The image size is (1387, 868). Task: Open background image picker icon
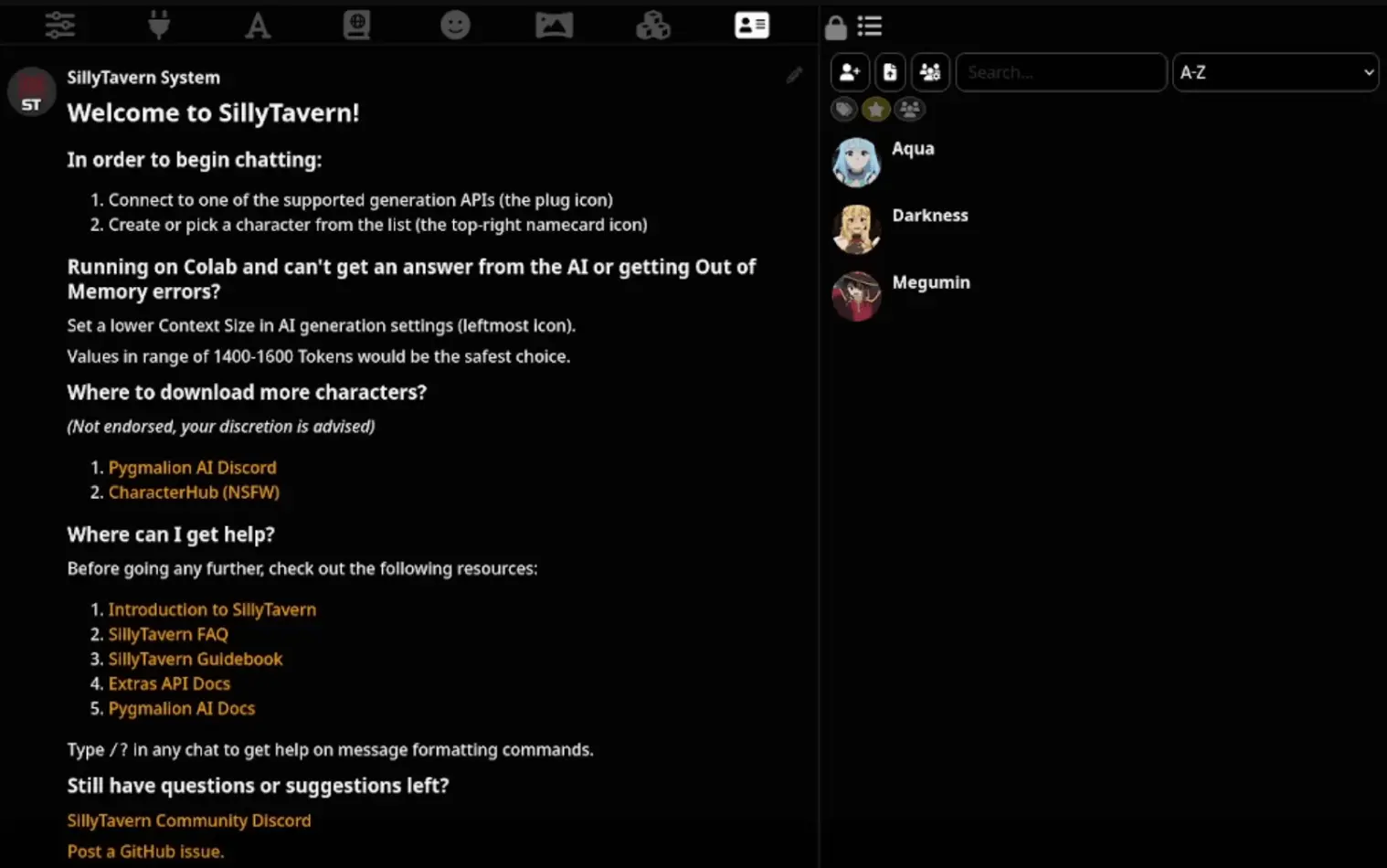point(554,25)
